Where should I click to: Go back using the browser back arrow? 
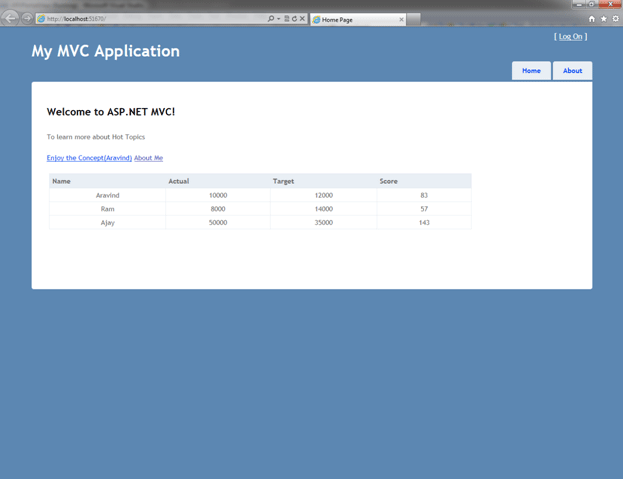coord(10,18)
